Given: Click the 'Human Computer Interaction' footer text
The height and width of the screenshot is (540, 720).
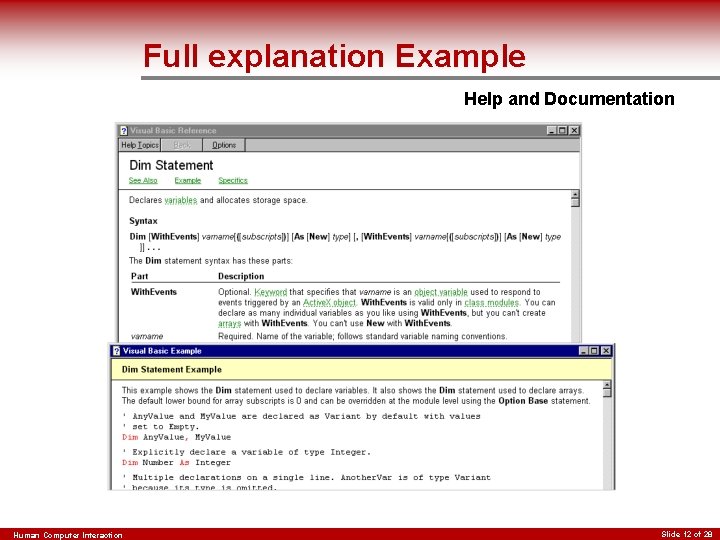Looking at the screenshot, I should [68, 535].
